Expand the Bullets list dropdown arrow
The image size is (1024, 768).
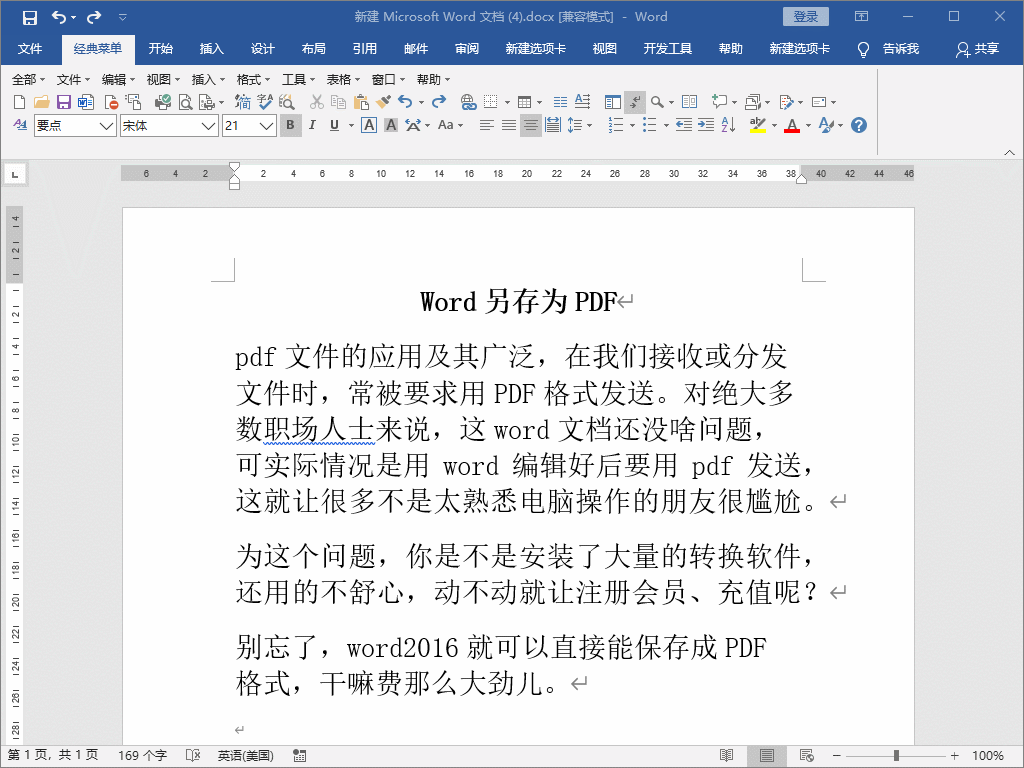click(x=666, y=125)
